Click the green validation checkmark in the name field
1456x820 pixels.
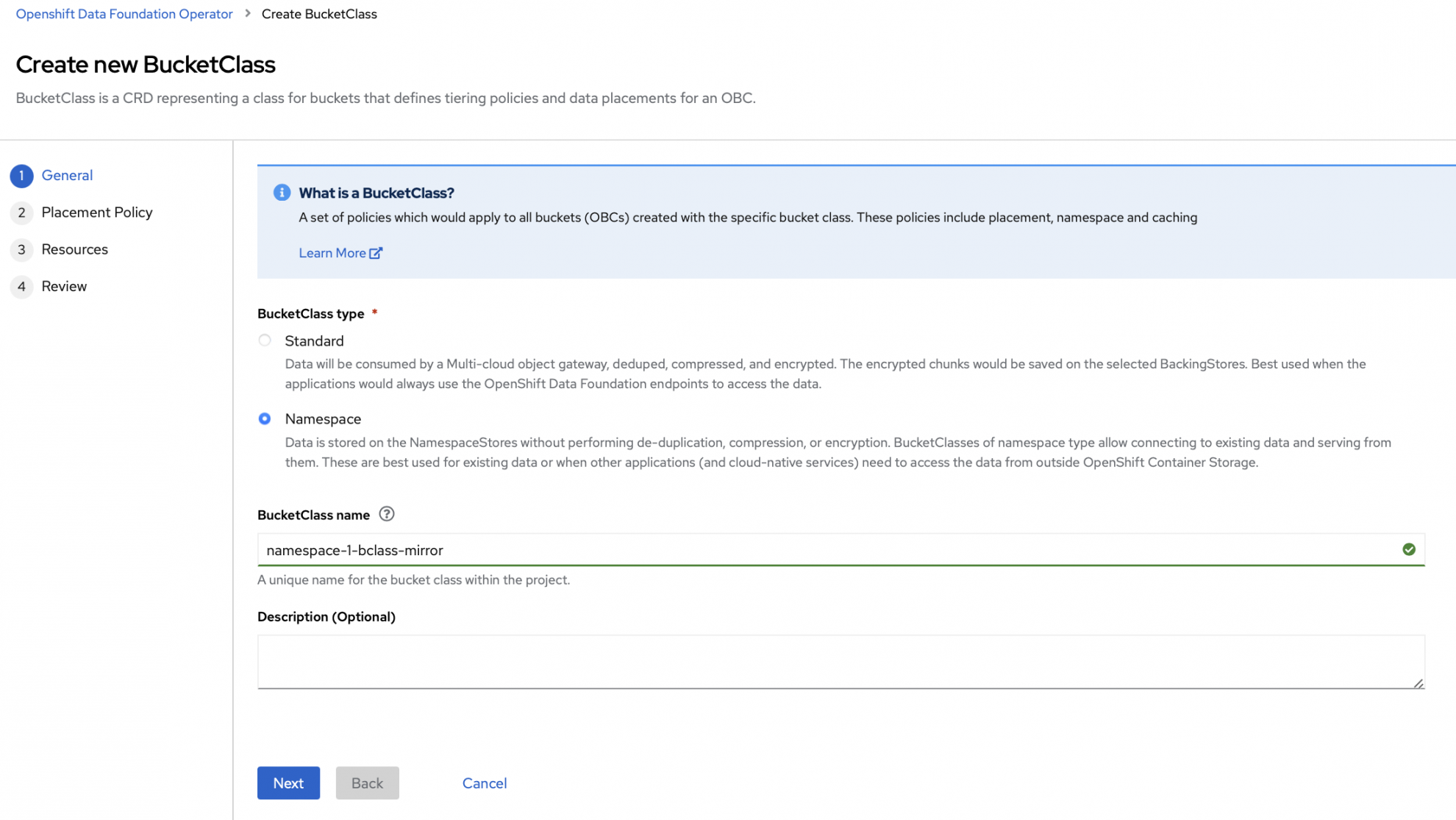(x=1409, y=549)
